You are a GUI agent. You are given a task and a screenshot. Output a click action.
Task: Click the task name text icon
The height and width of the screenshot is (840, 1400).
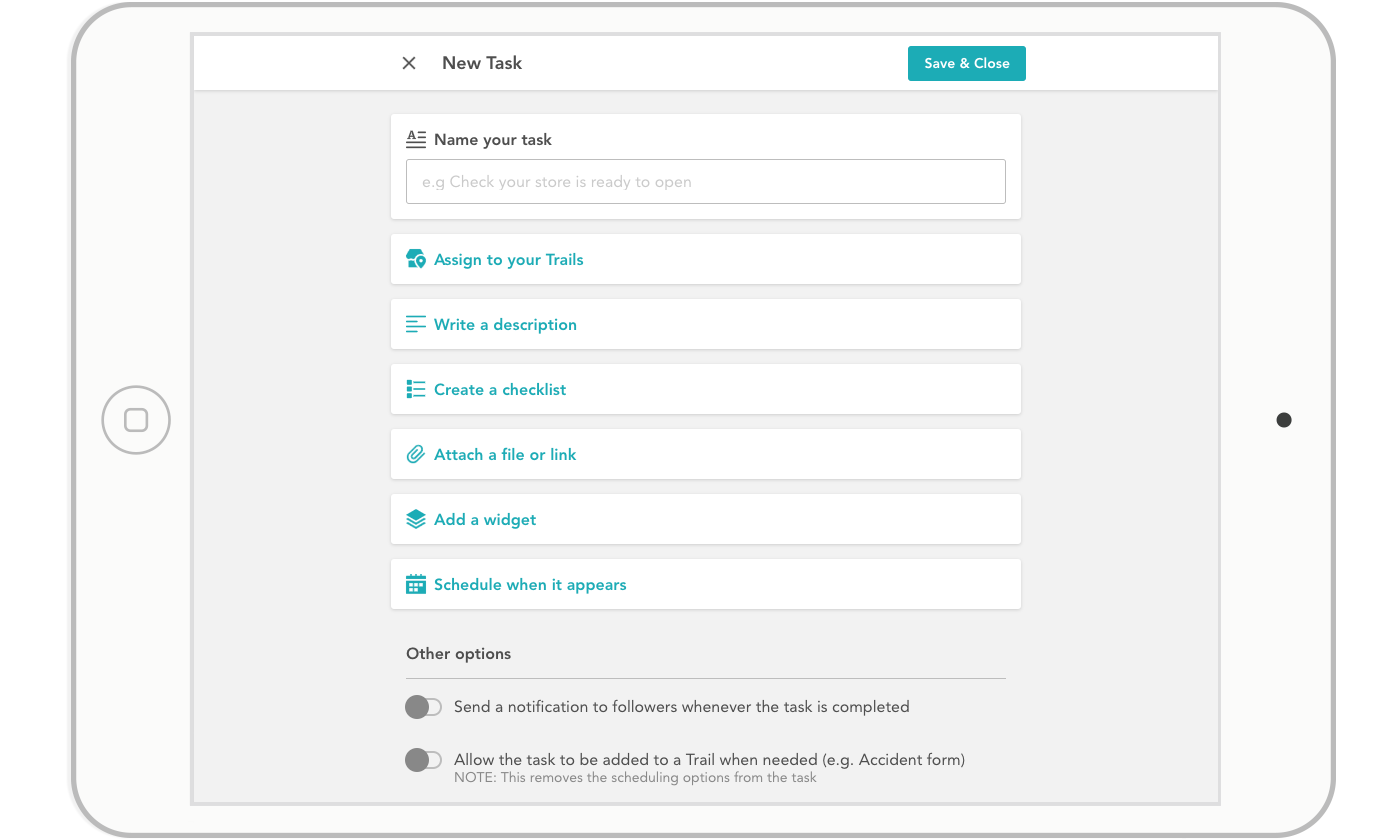click(415, 138)
